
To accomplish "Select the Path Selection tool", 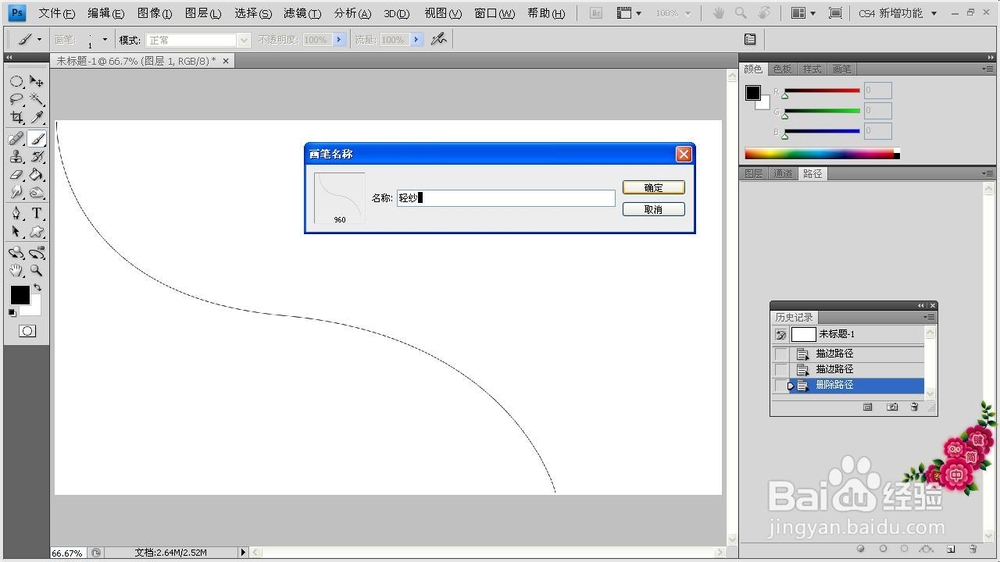I will pos(17,231).
